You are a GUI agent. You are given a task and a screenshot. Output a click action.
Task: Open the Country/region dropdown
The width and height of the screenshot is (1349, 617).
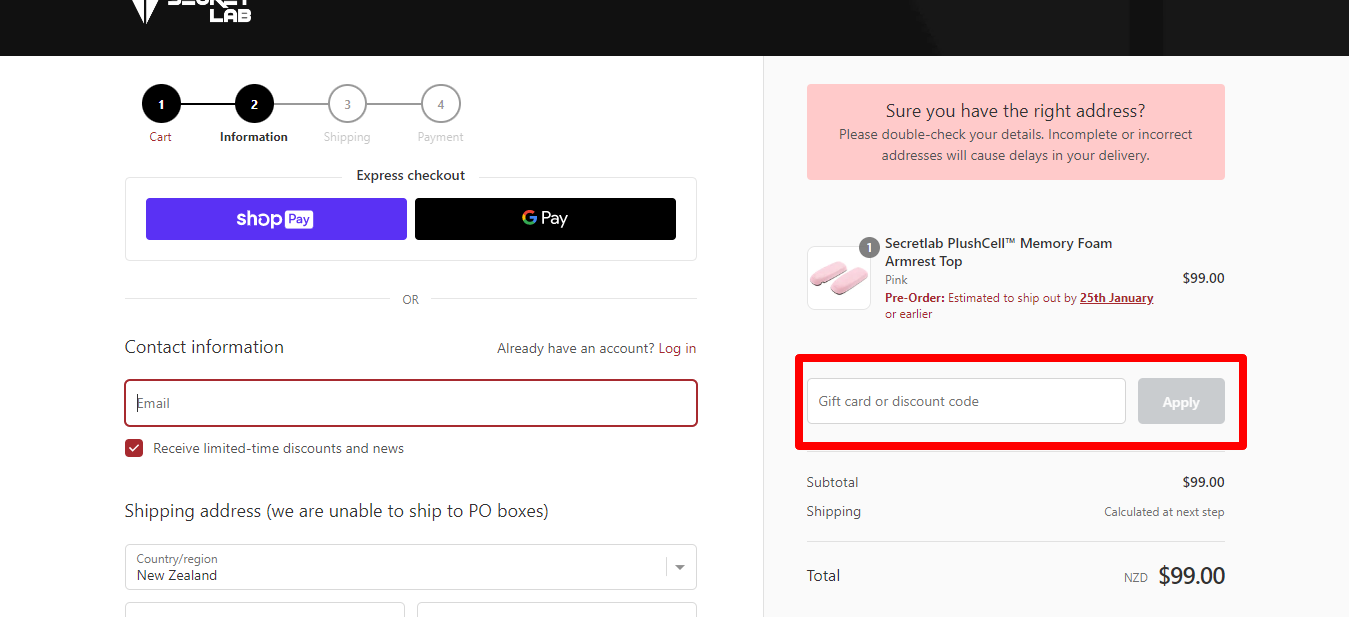tap(411, 567)
